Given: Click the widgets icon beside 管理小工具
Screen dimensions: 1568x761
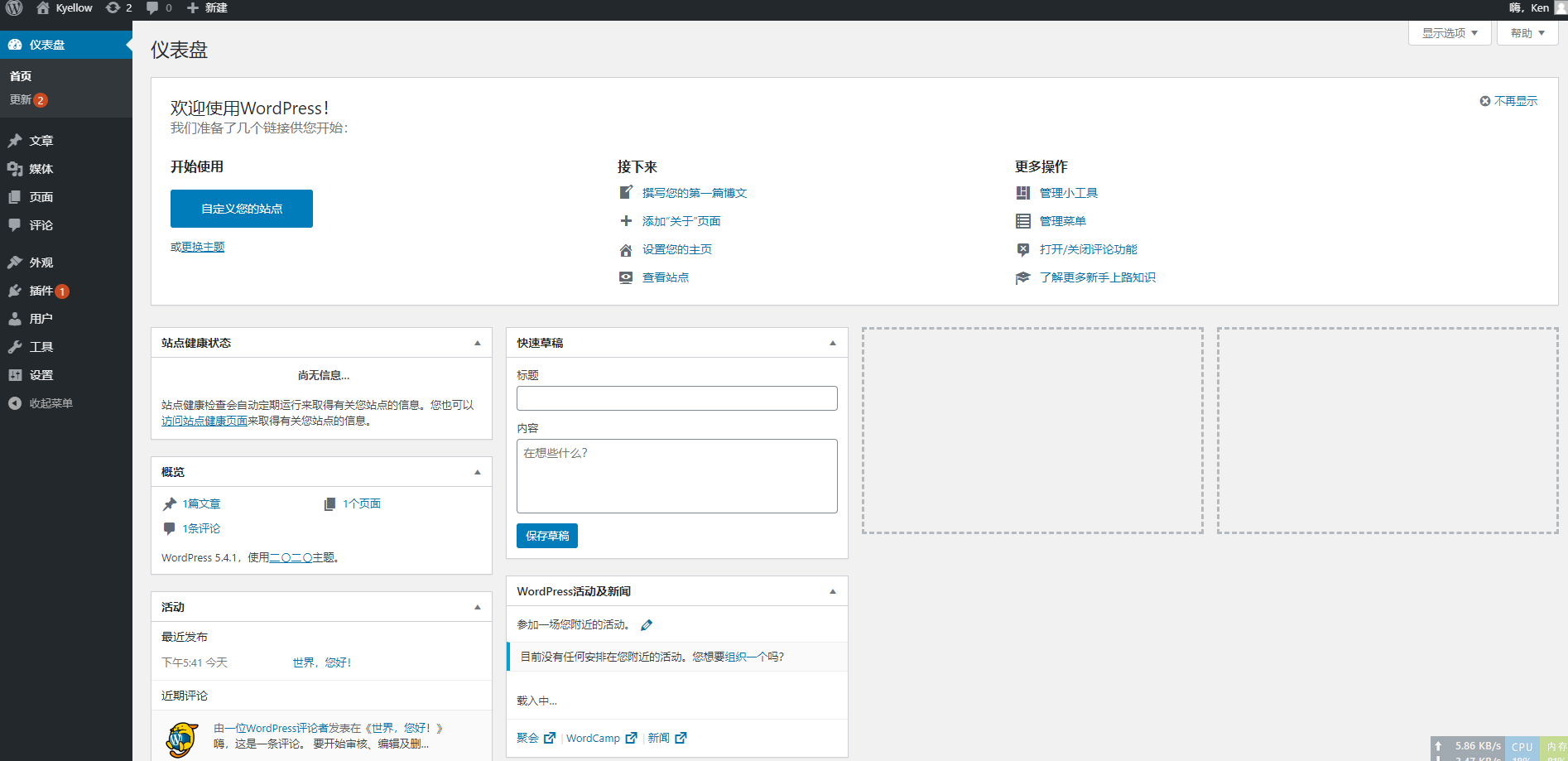Looking at the screenshot, I should (1023, 193).
